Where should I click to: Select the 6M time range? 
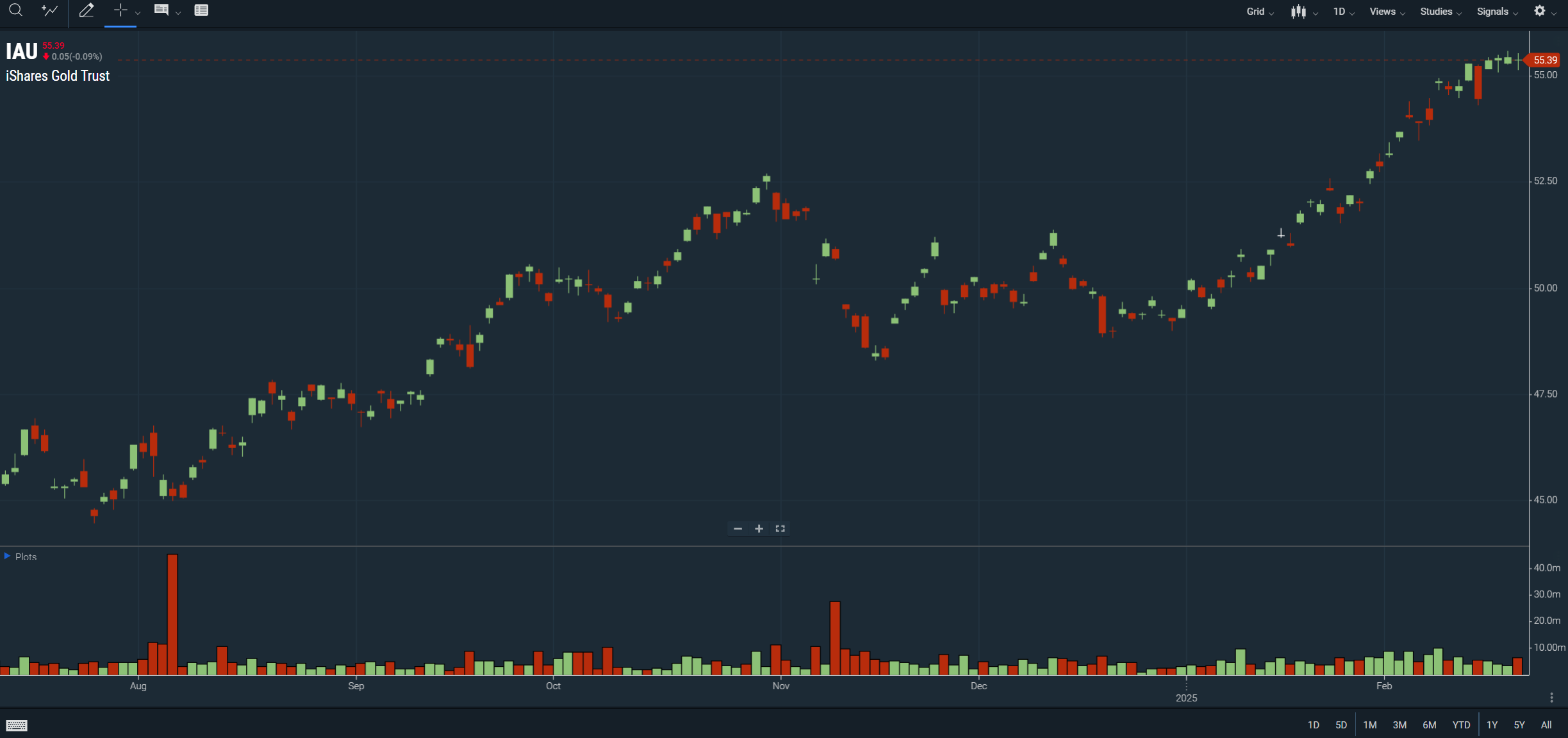click(x=1429, y=725)
